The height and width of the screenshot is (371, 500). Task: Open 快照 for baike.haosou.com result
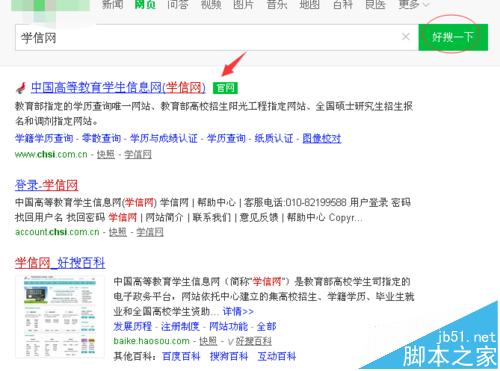coord(208,341)
